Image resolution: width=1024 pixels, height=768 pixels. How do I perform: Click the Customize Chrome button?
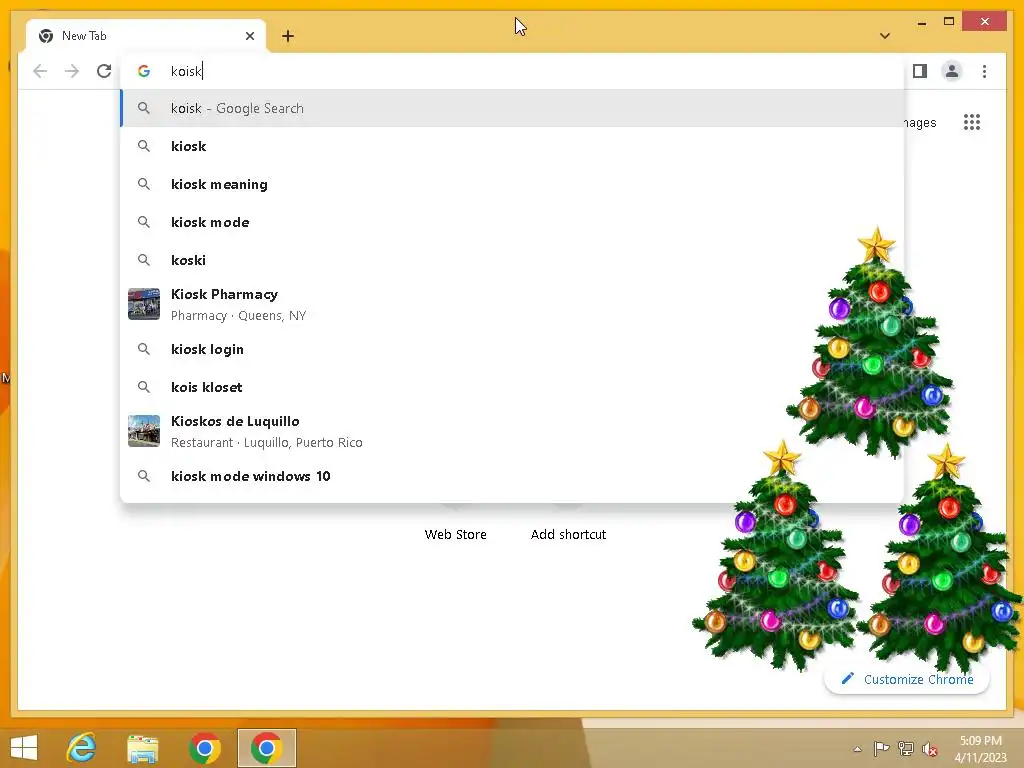pyautogui.click(x=907, y=679)
